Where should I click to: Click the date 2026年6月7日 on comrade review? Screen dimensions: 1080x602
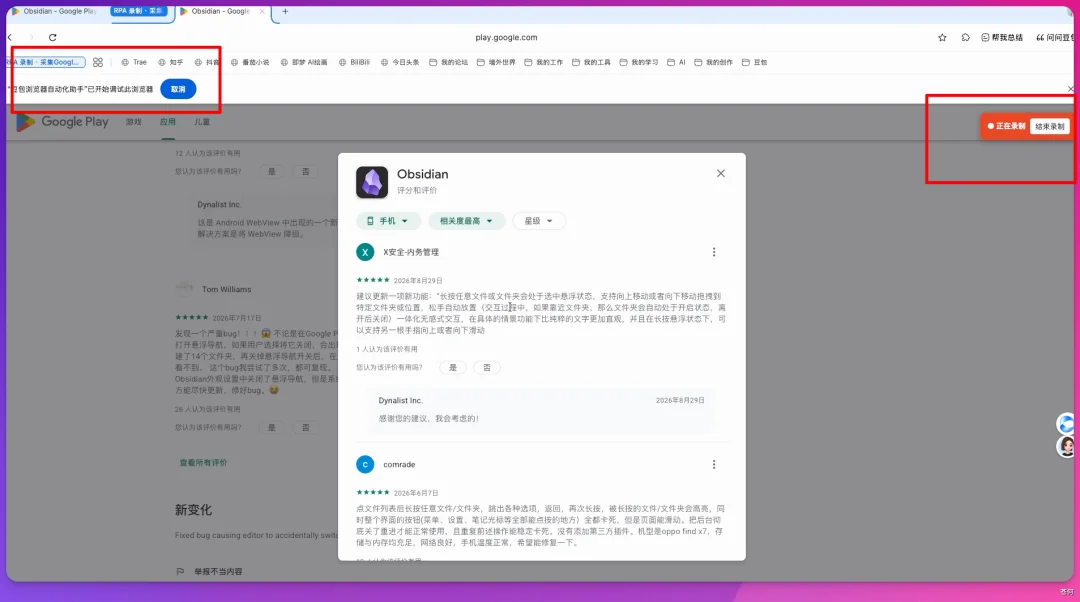416,493
